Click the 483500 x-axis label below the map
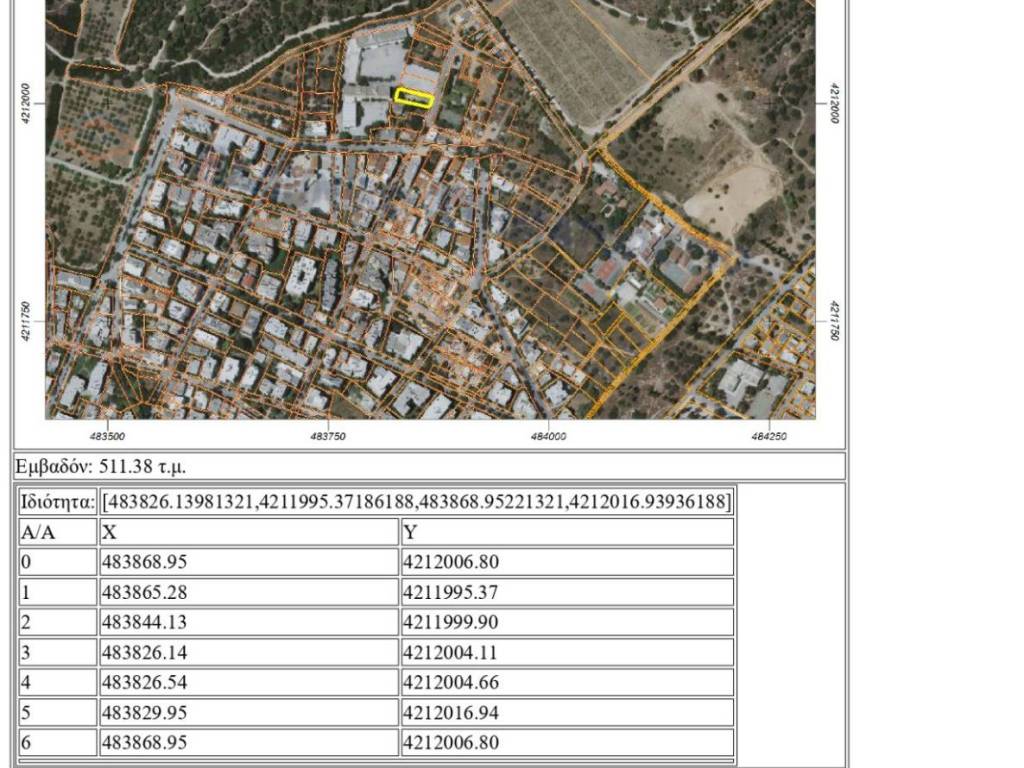Viewport: 1024px width, 768px height. point(107,436)
